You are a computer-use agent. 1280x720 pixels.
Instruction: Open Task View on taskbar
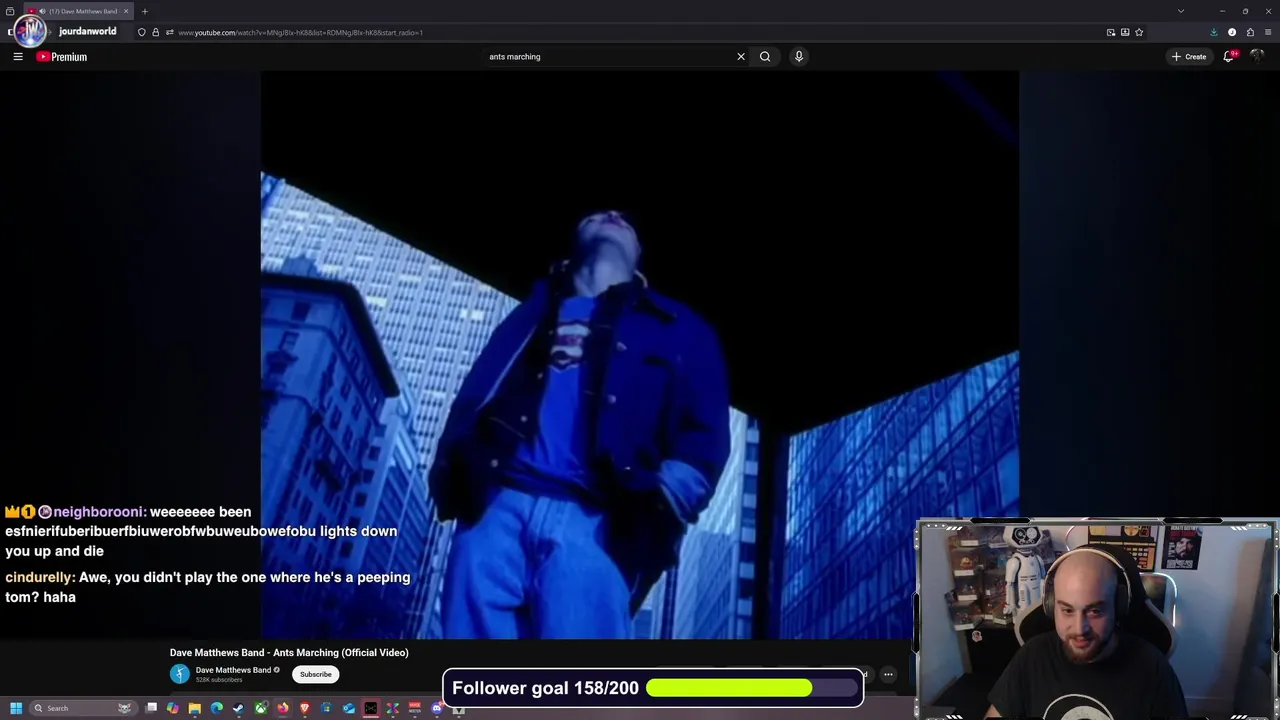tap(151, 708)
